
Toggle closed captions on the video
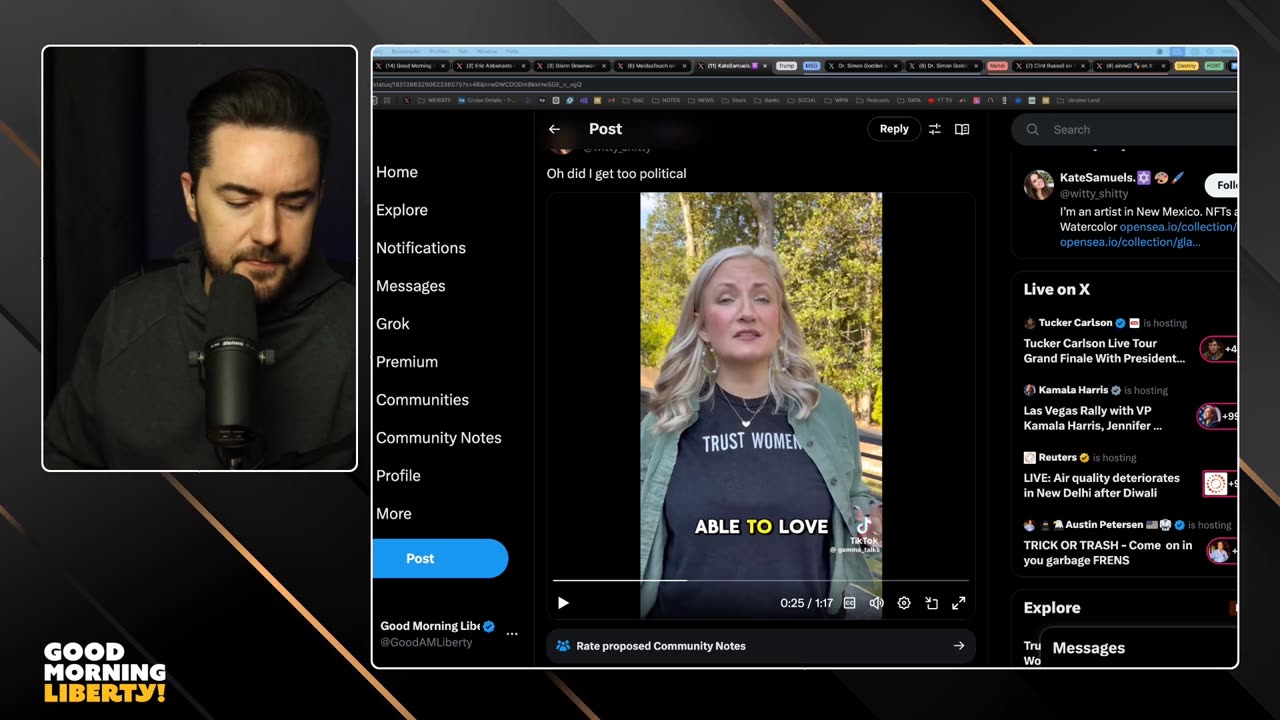(x=850, y=603)
